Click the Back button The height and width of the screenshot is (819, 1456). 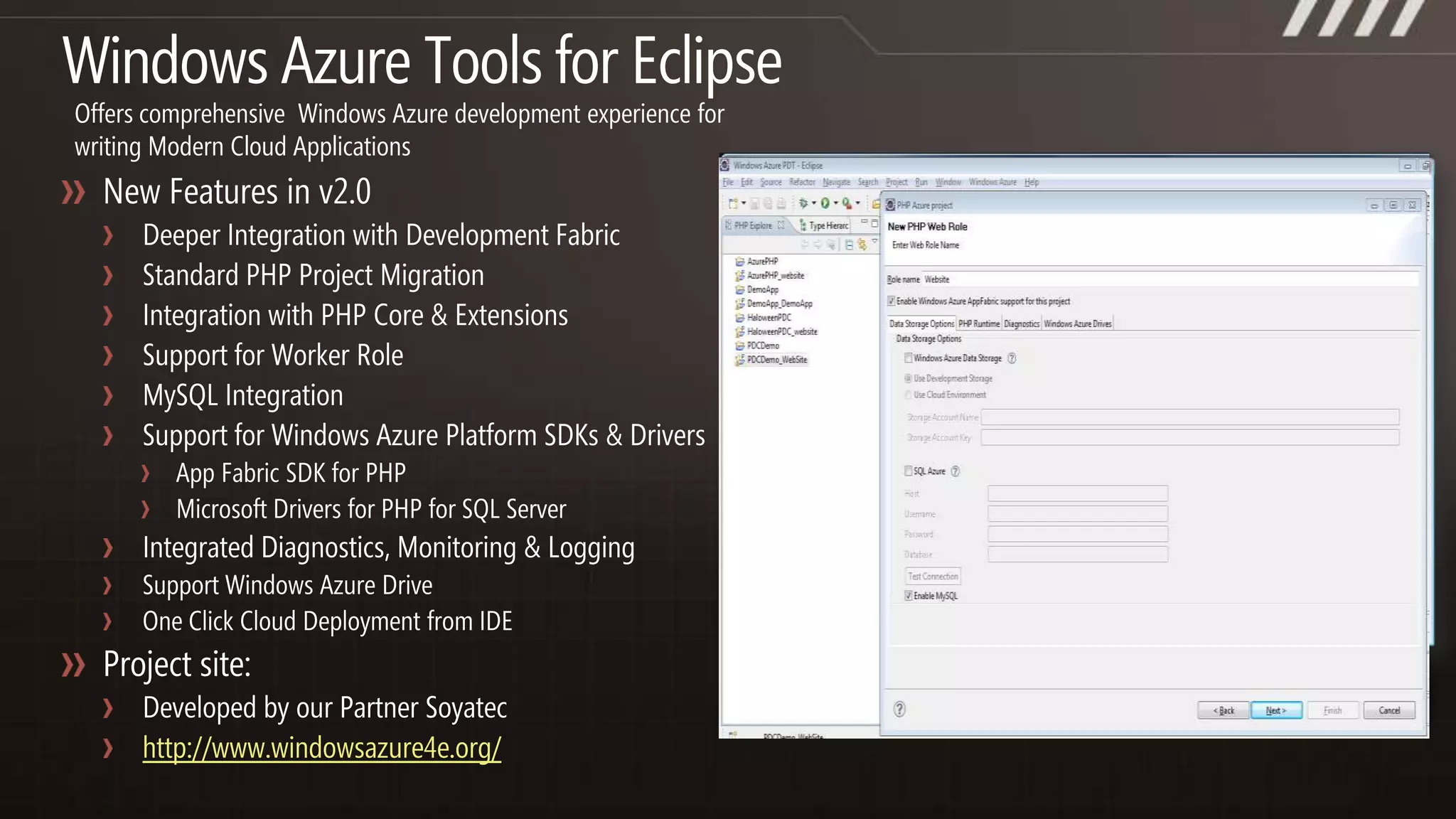(x=1223, y=710)
